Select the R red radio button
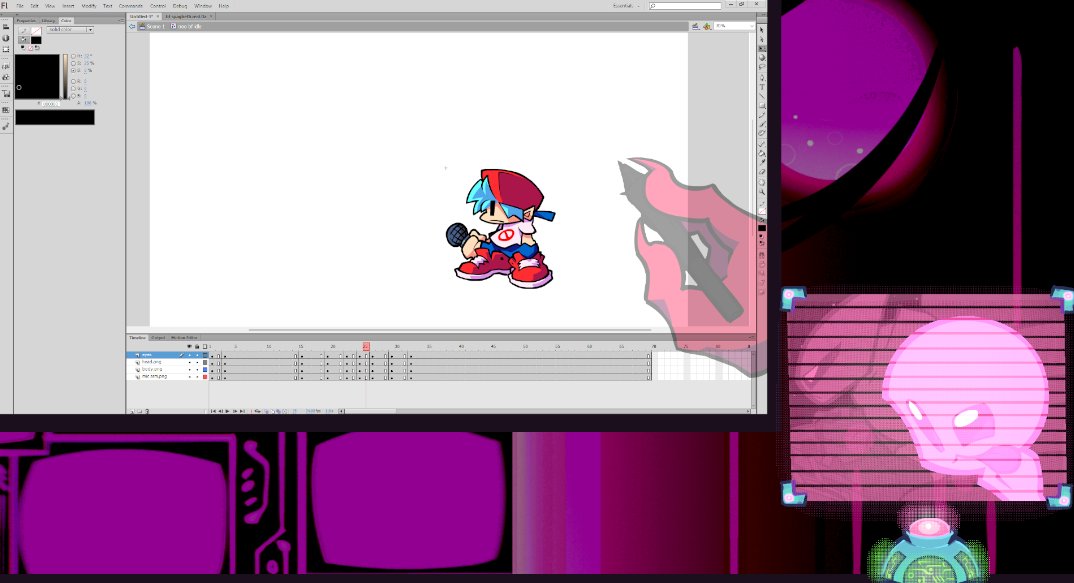Viewport: 1074px width, 583px height. point(73,81)
